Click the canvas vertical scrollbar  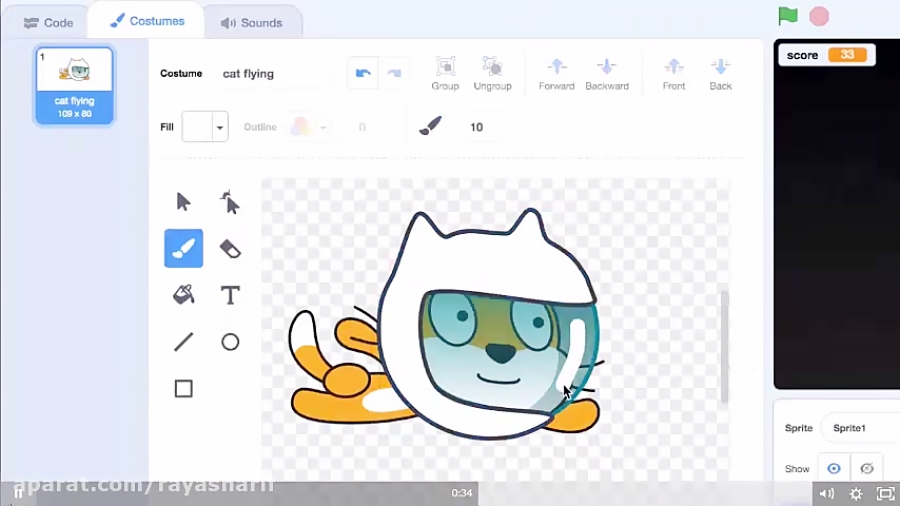click(x=724, y=347)
